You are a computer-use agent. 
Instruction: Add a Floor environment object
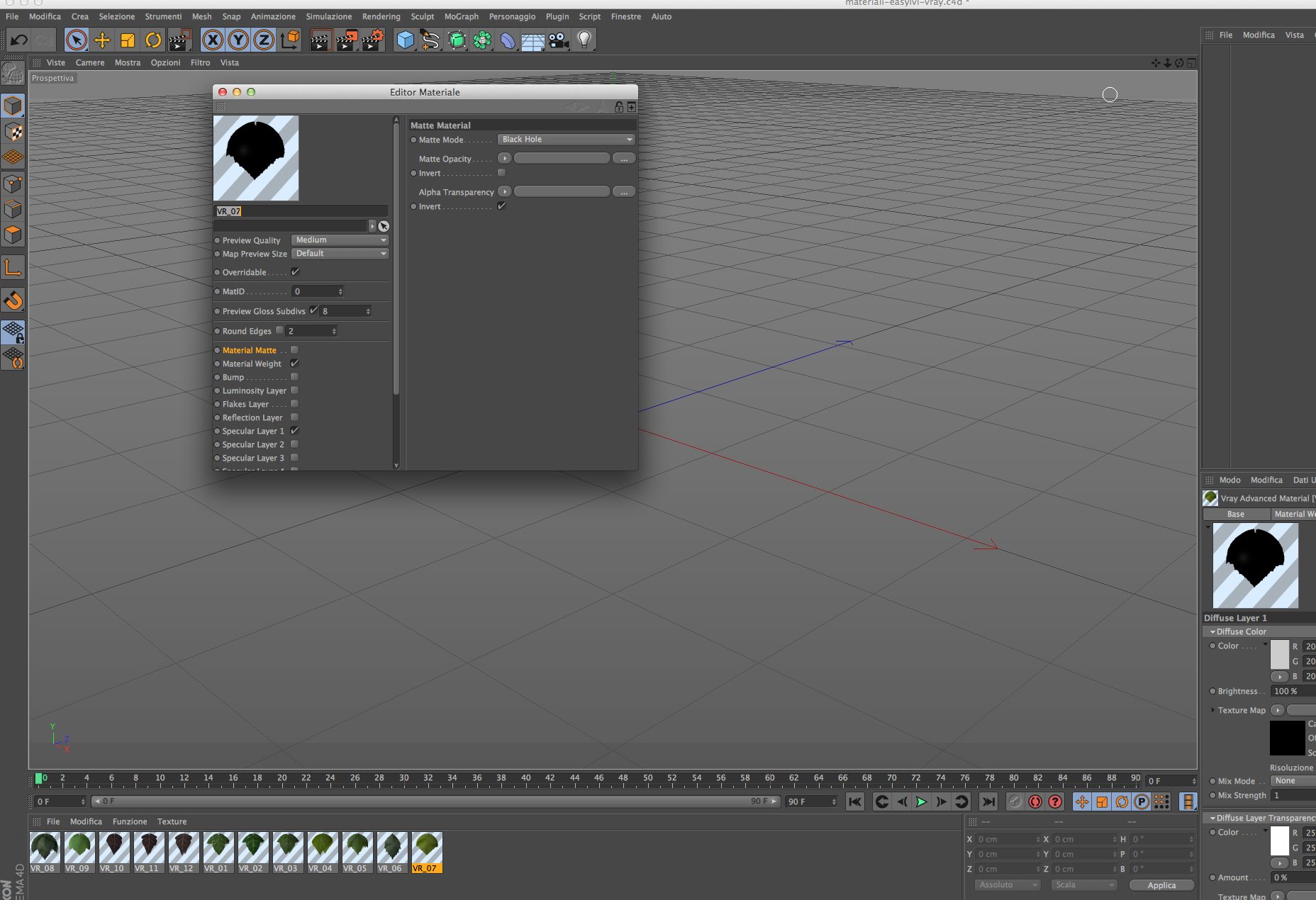pyautogui.click(x=532, y=40)
